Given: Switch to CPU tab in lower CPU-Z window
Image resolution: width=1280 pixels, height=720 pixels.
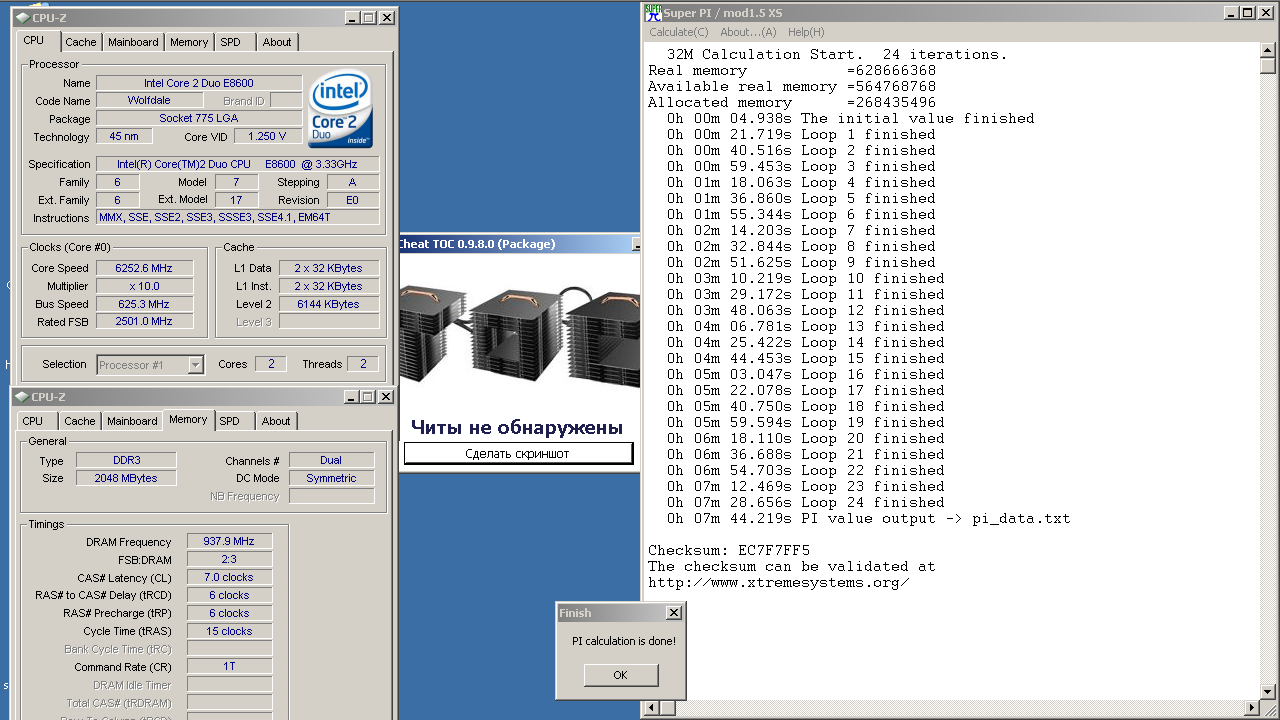Looking at the screenshot, I should (x=33, y=421).
